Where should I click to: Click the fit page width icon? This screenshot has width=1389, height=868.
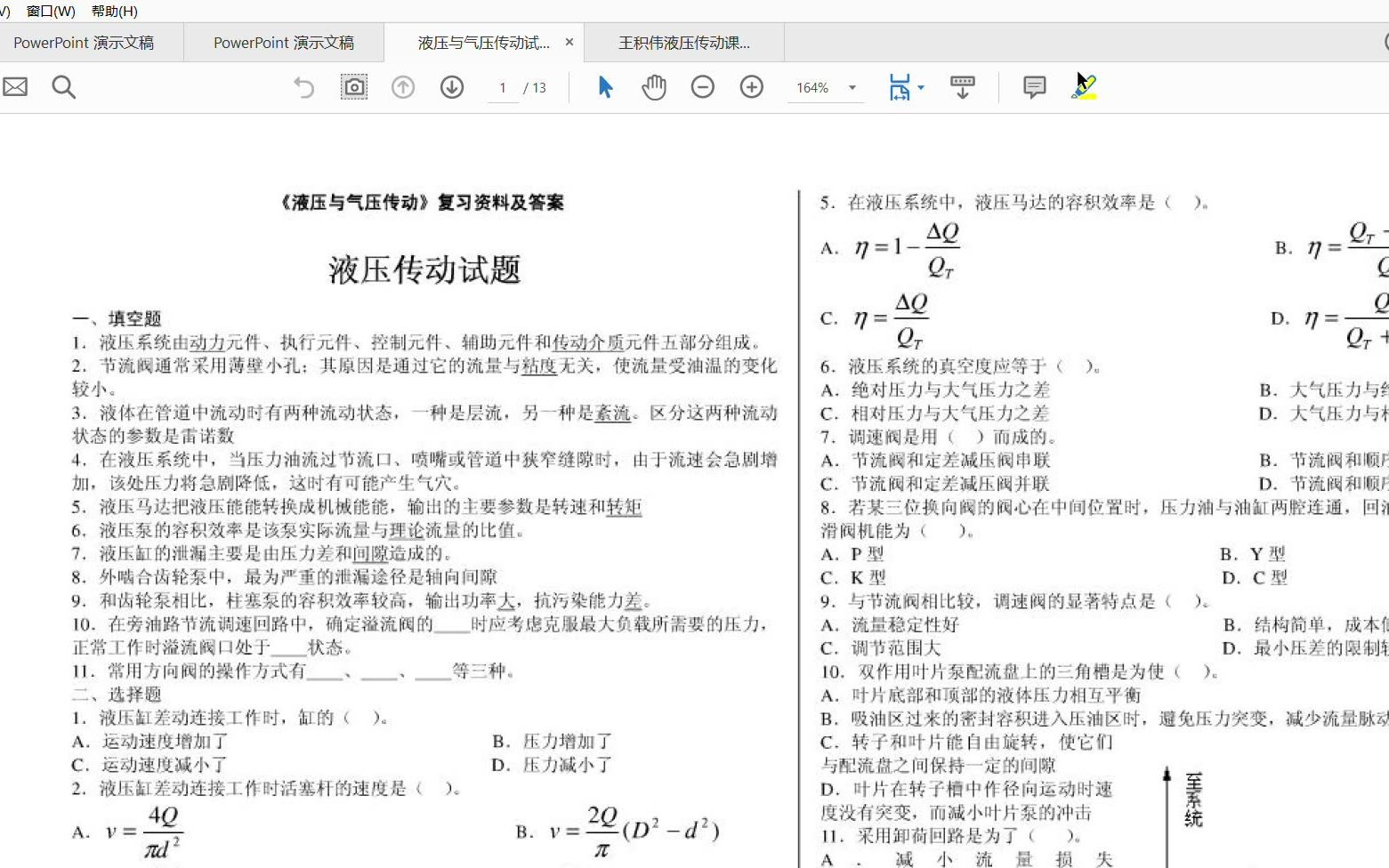coord(900,87)
